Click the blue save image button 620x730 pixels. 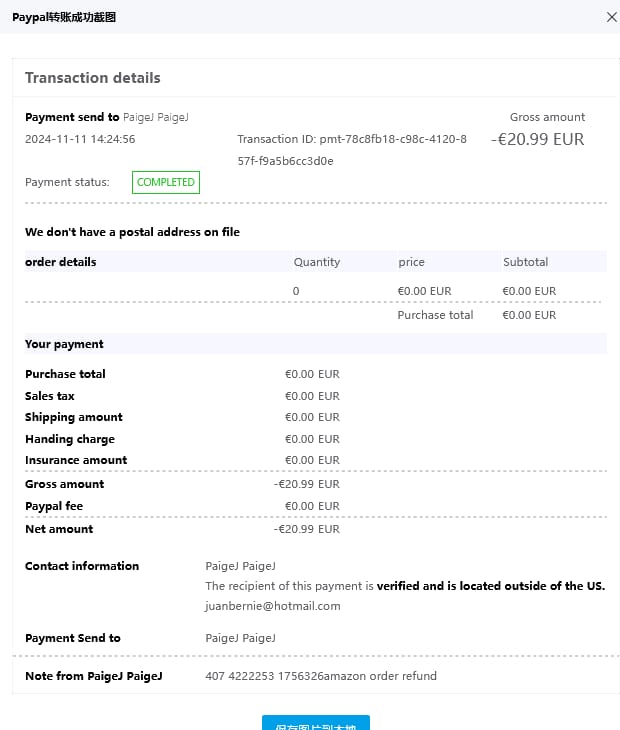pos(316,723)
